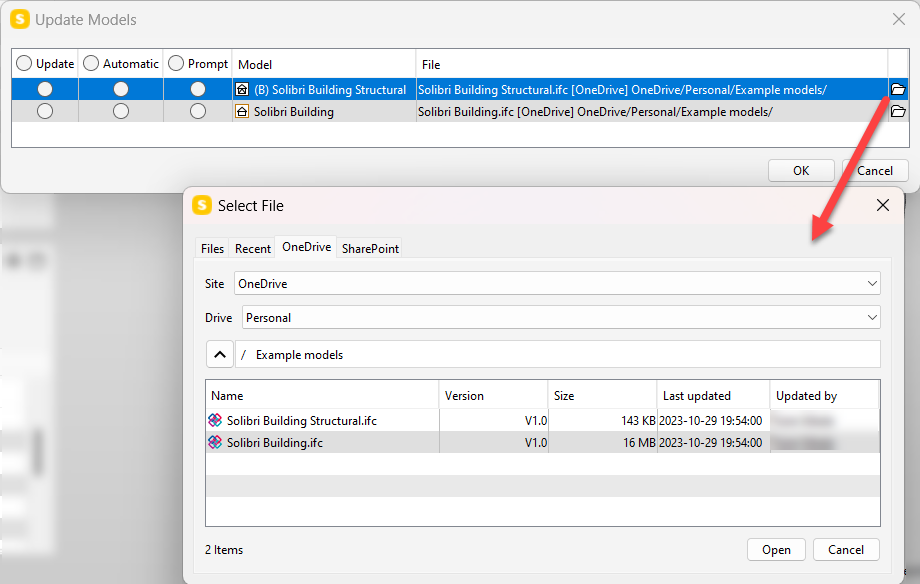Open folder icon for Solibri Building row
This screenshot has width=920, height=584.
(898, 111)
